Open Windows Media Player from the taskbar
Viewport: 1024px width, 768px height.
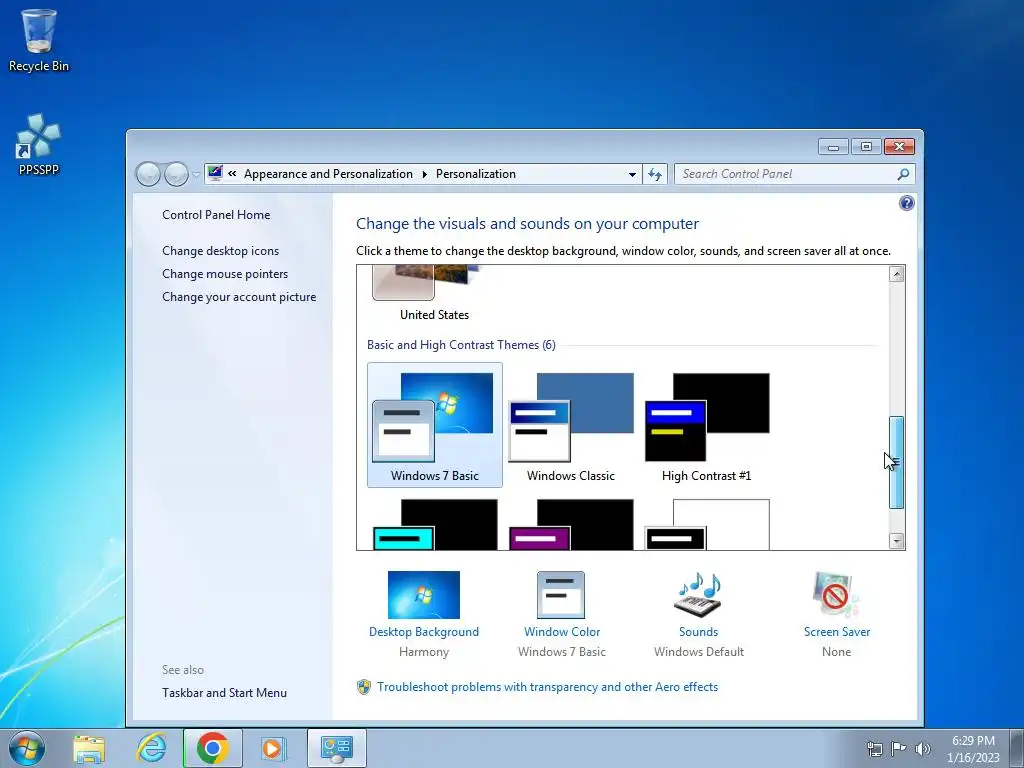click(272, 748)
